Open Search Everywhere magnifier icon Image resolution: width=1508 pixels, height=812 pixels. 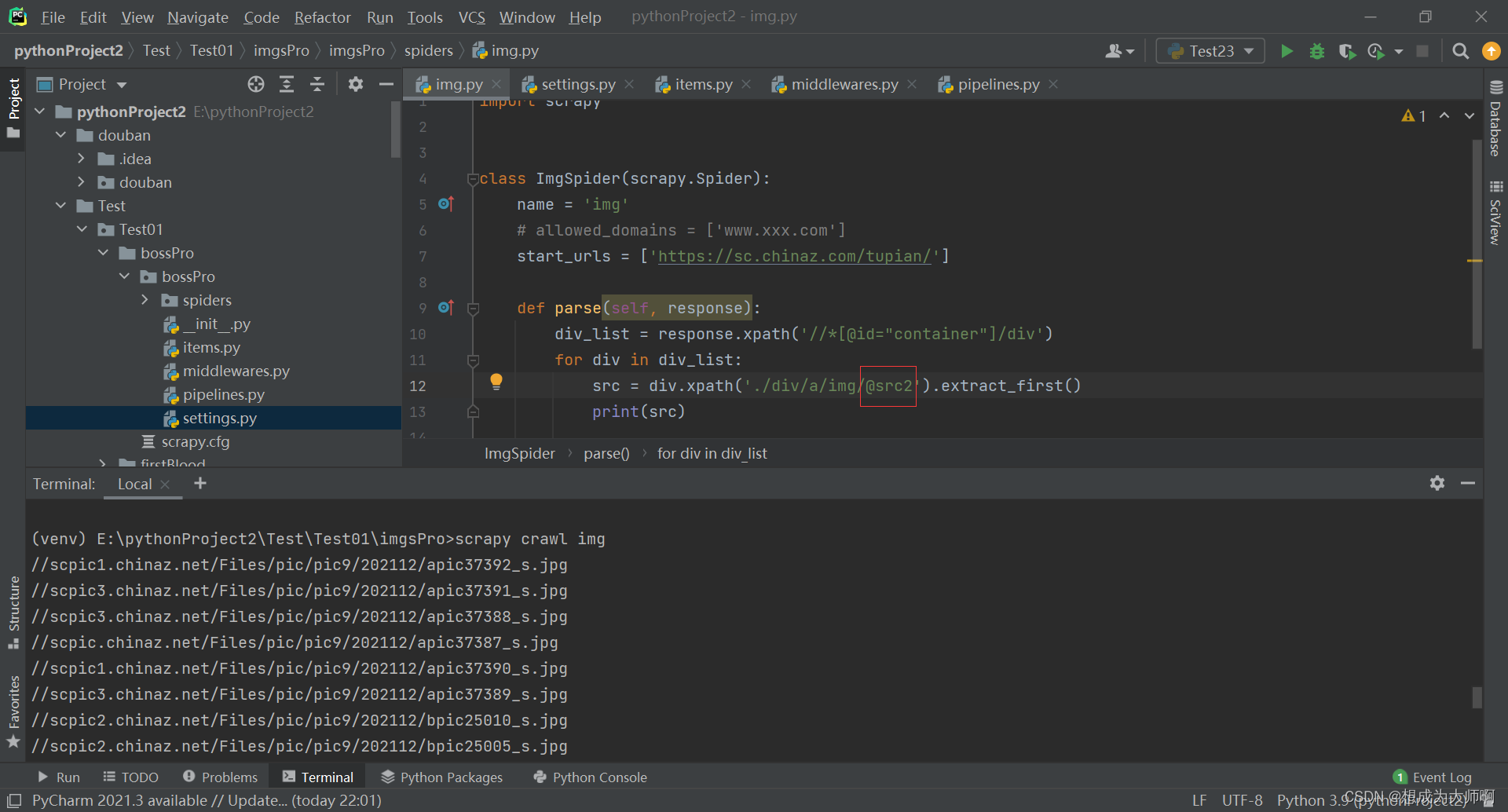coord(1460,51)
